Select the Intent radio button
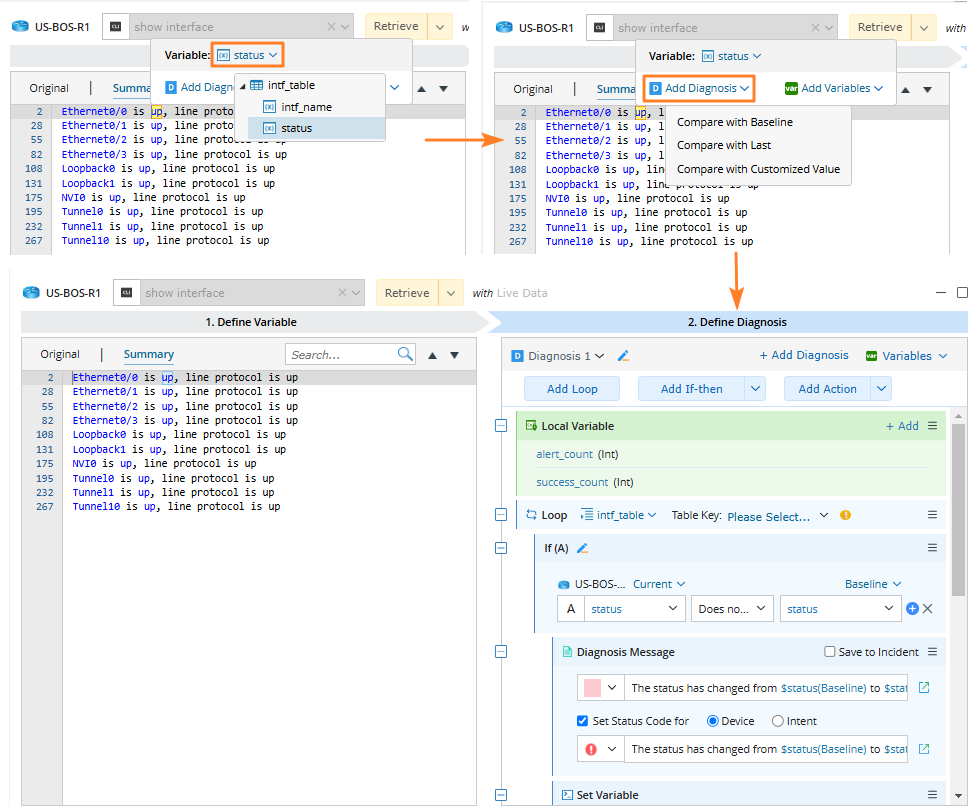This screenshot has height=810, width=972. click(777, 721)
